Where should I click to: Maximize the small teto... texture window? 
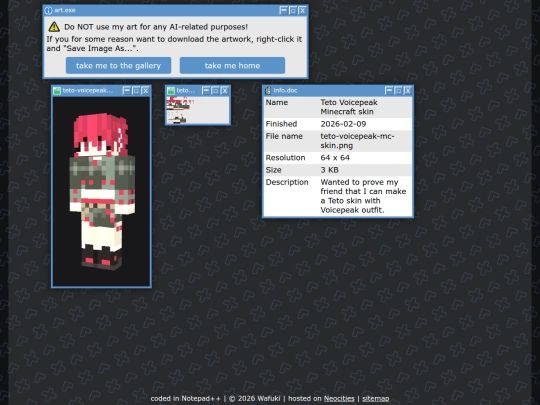tap(215, 91)
